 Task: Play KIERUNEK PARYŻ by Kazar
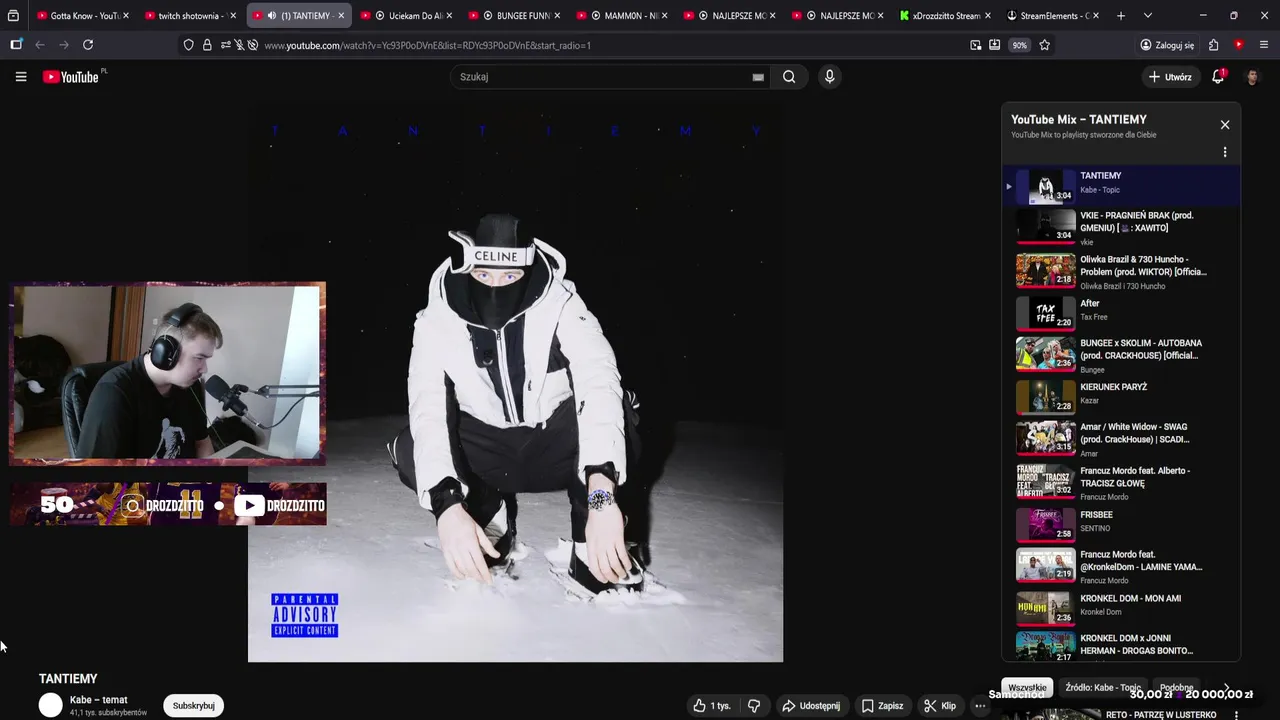click(1121, 396)
